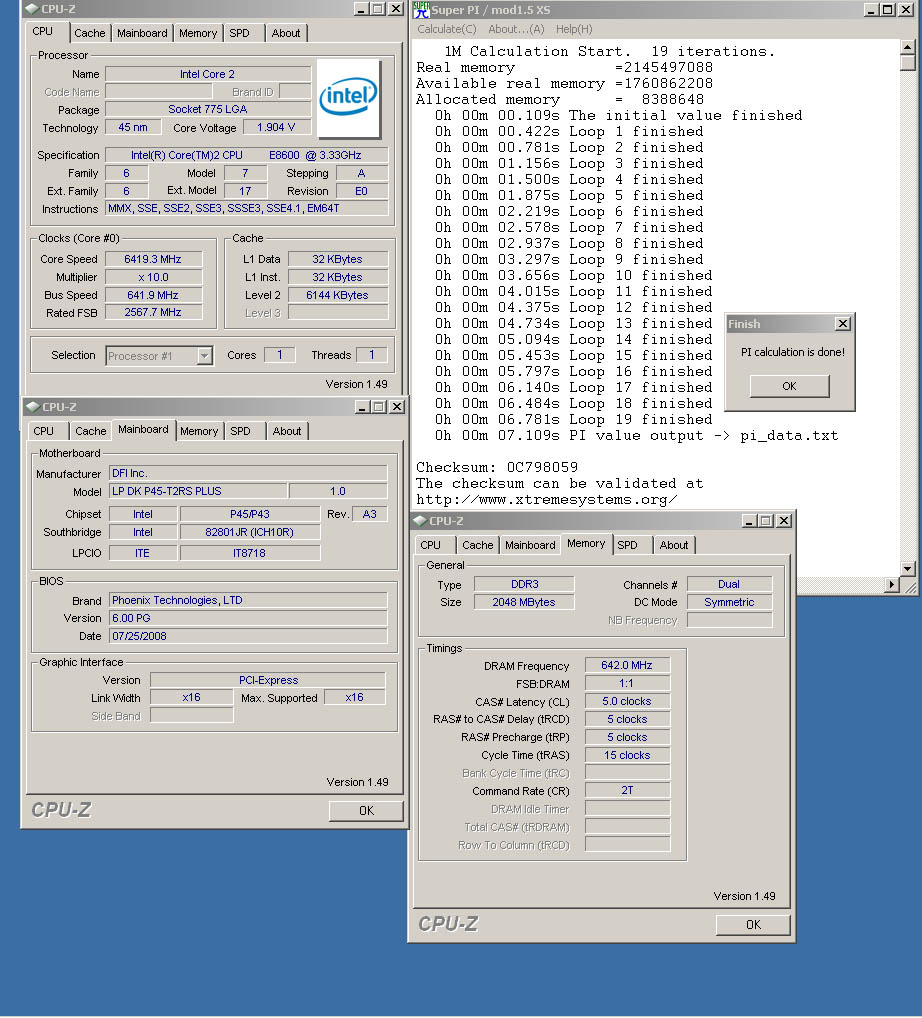Click the Multiplier value x 10.0
922x1018 pixels.
[x=153, y=277]
